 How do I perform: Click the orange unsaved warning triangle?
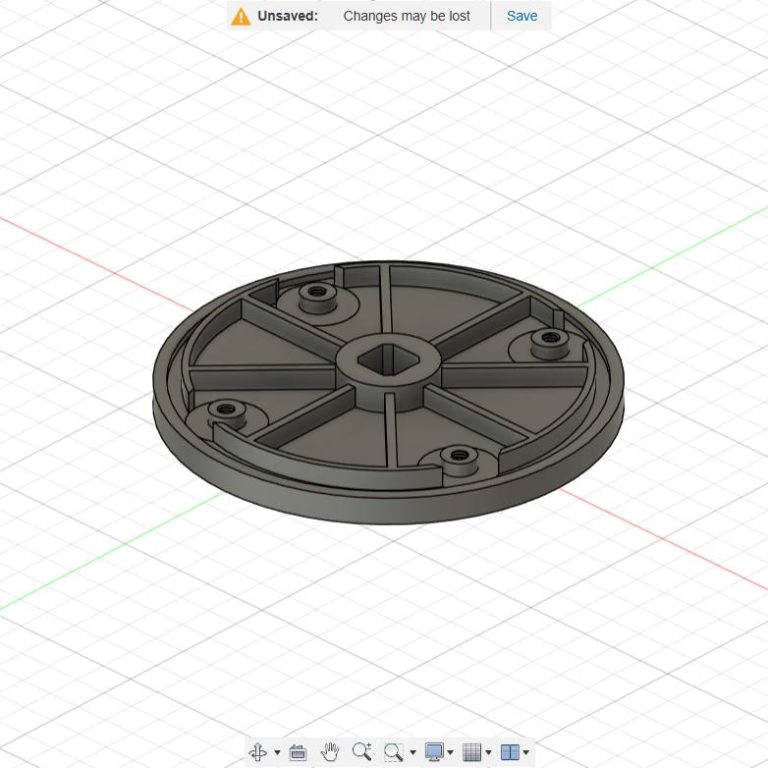coord(240,16)
